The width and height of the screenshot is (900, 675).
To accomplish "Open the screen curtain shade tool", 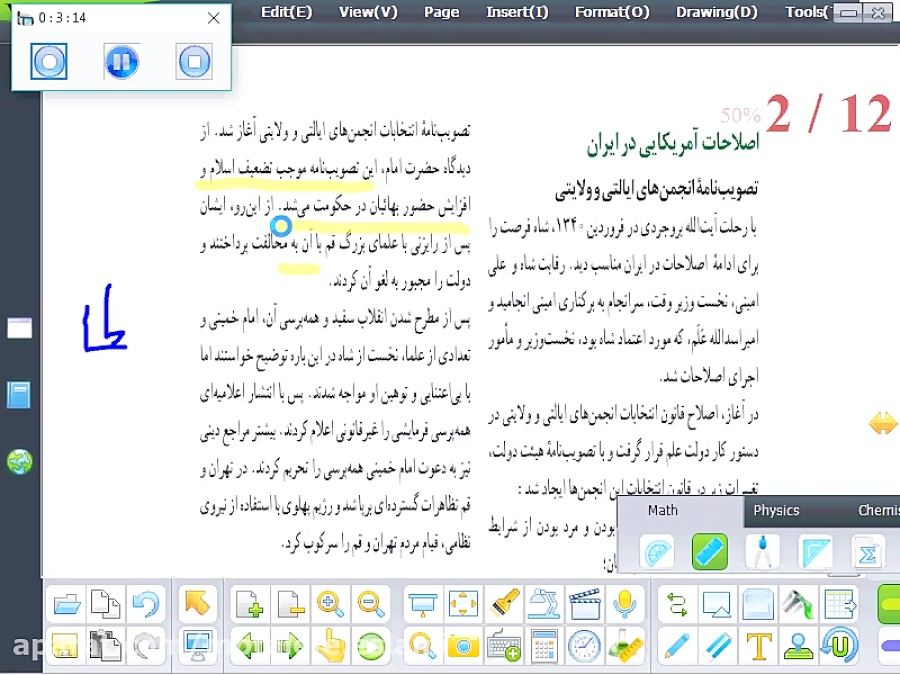I will coord(419,603).
